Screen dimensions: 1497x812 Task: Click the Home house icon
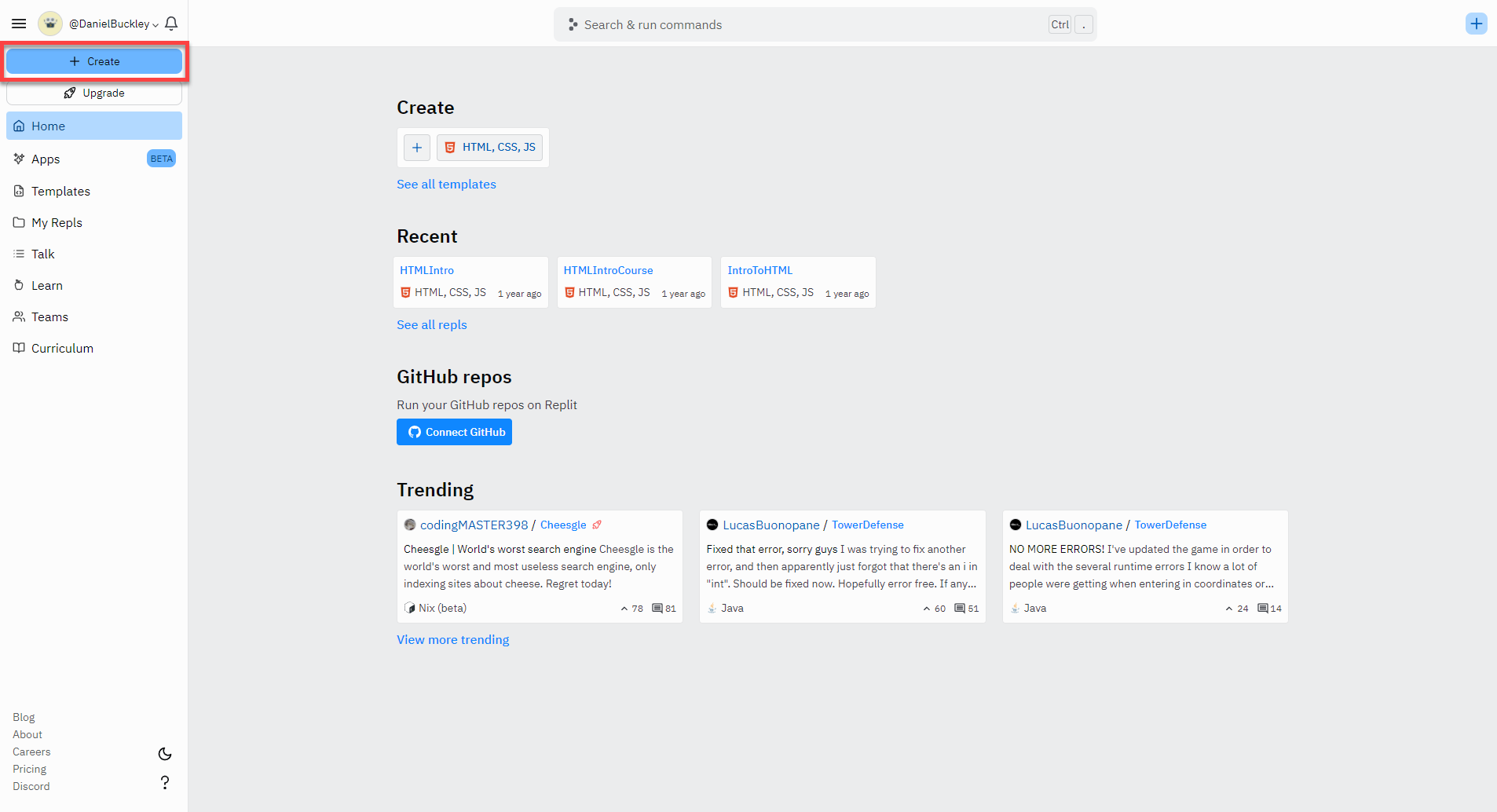pyautogui.click(x=19, y=126)
